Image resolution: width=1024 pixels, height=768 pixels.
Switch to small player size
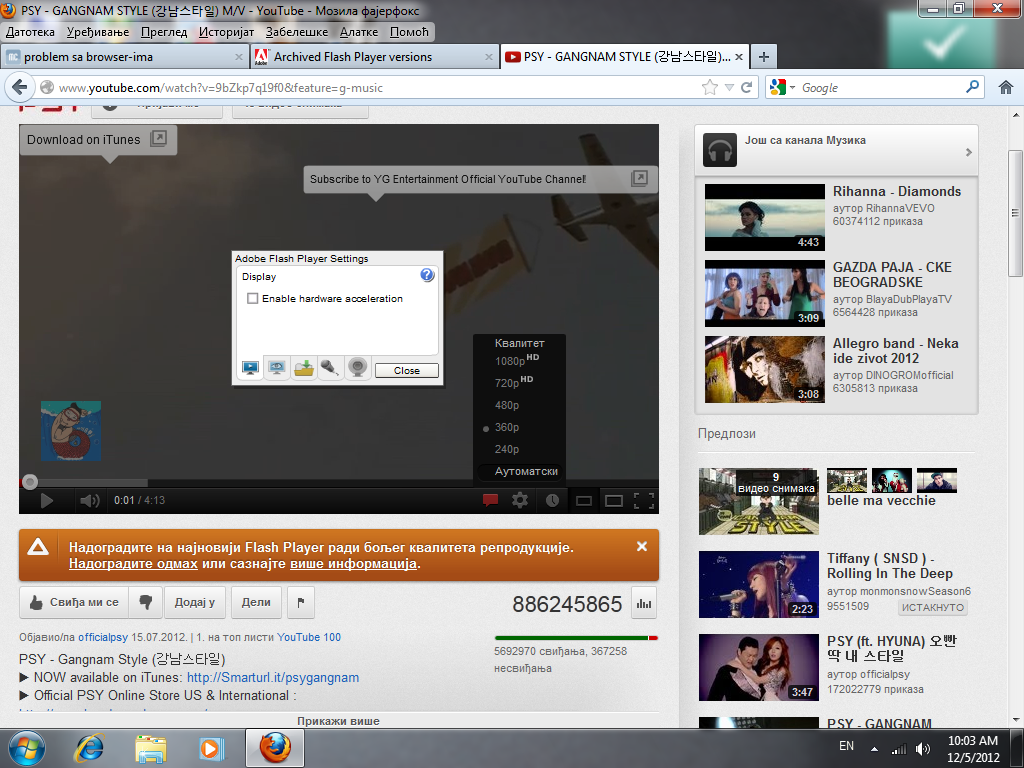[584, 501]
